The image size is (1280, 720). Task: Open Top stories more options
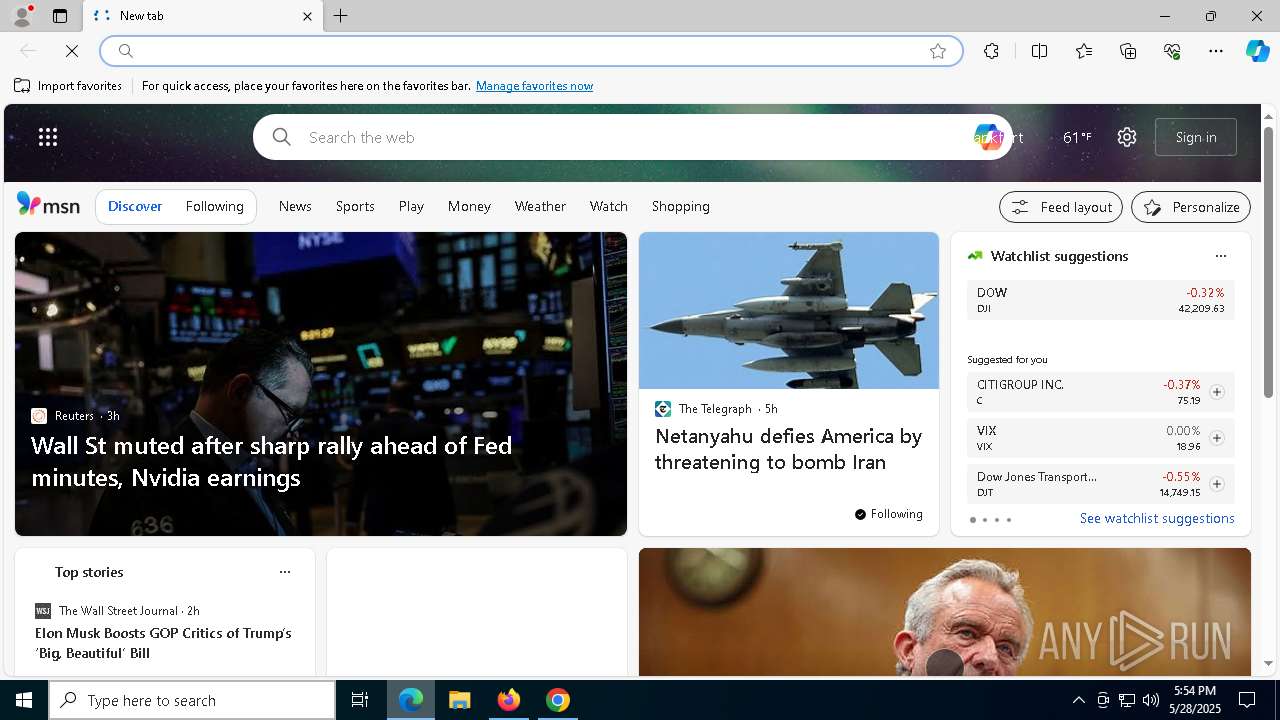[x=284, y=572]
